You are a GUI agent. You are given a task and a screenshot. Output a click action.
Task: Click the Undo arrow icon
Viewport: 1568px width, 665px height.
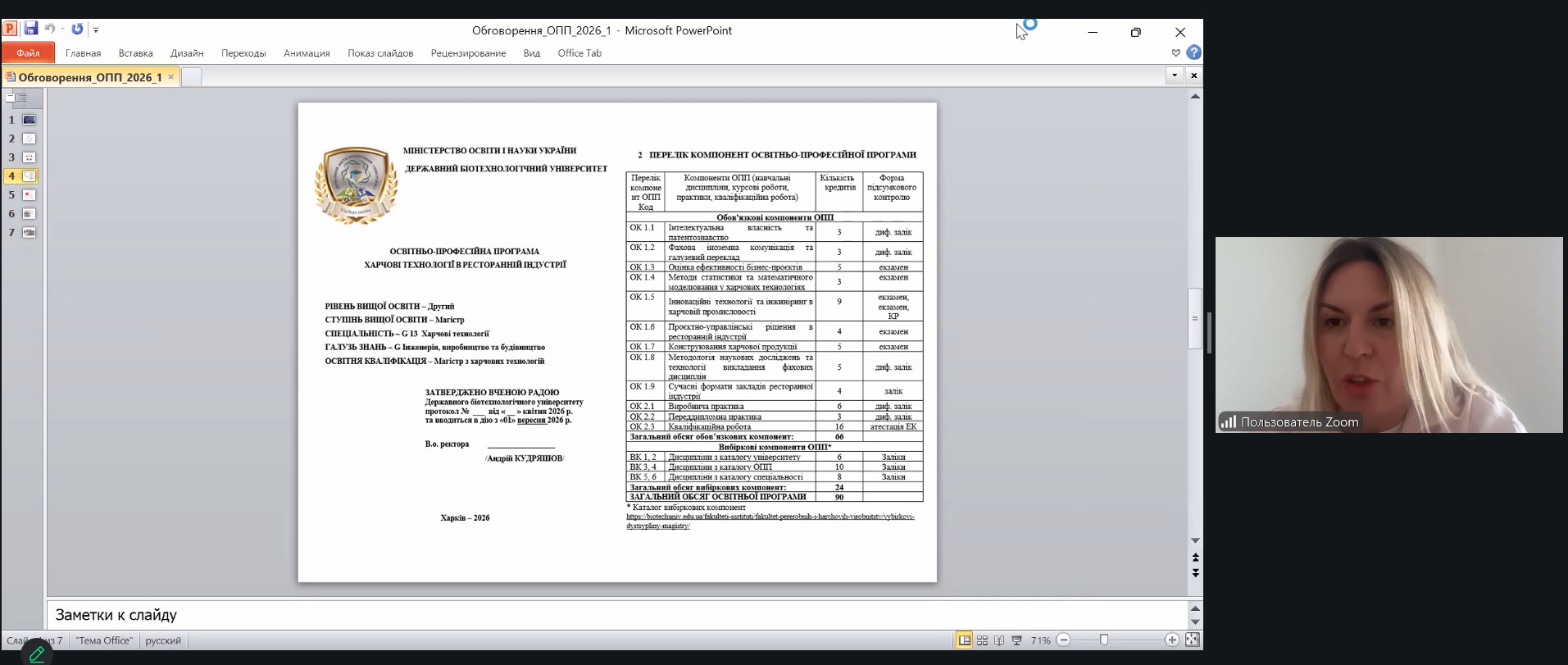coord(49,29)
